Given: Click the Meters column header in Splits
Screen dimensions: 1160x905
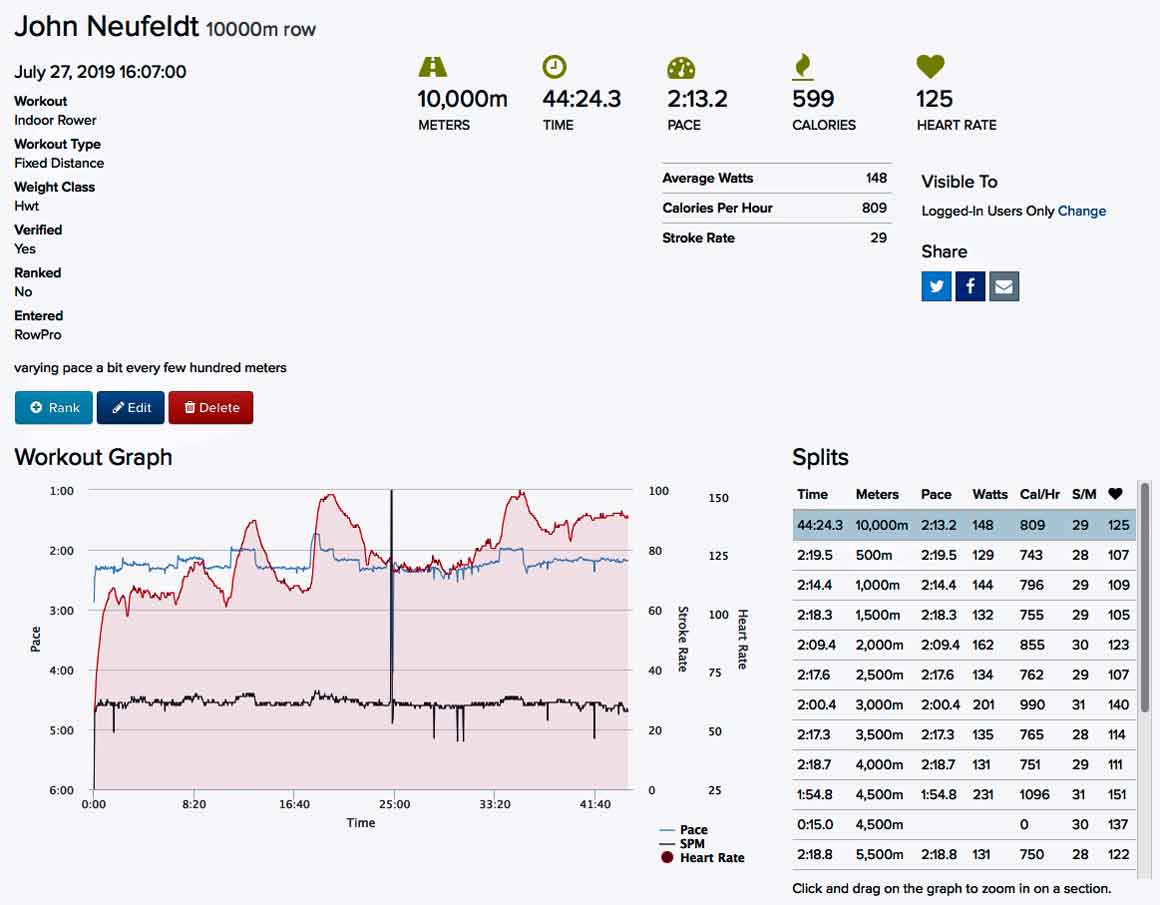Looking at the screenshot, I should pos(877,494).
